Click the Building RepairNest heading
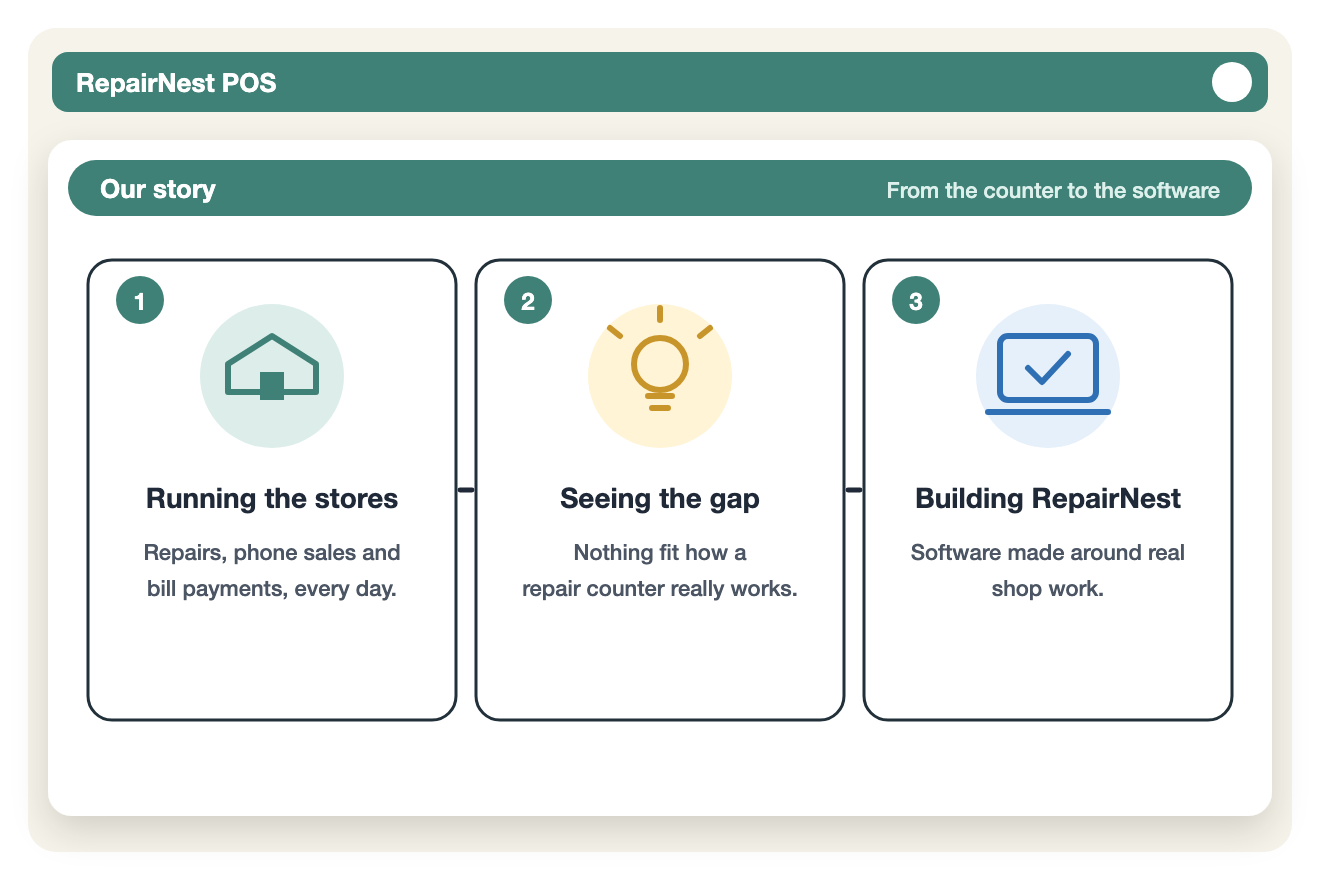The width and height of the screenshot is (1320, 880). 1048,499
